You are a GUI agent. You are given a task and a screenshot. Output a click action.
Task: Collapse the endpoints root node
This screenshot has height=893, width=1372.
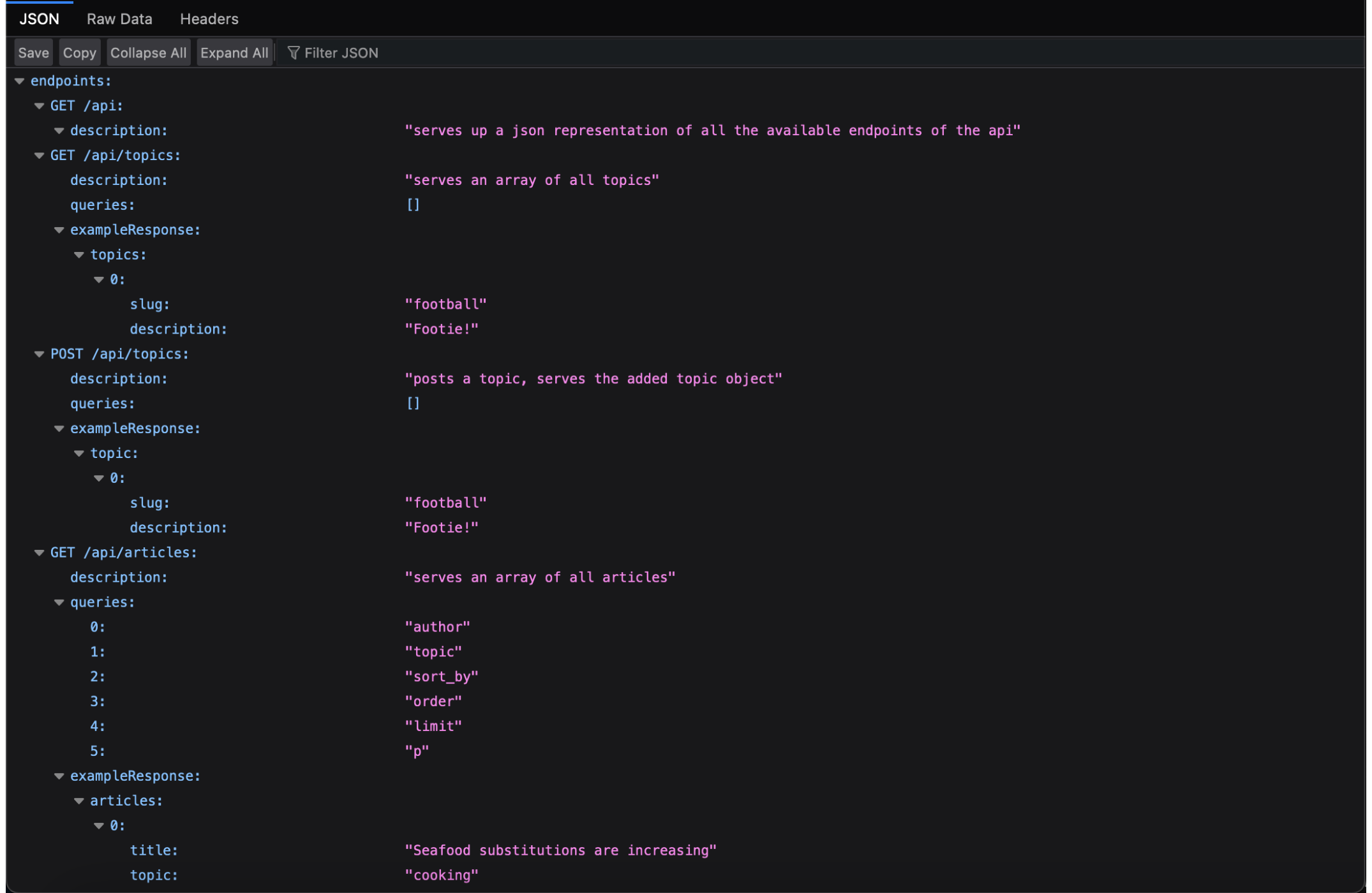point(20,81)
